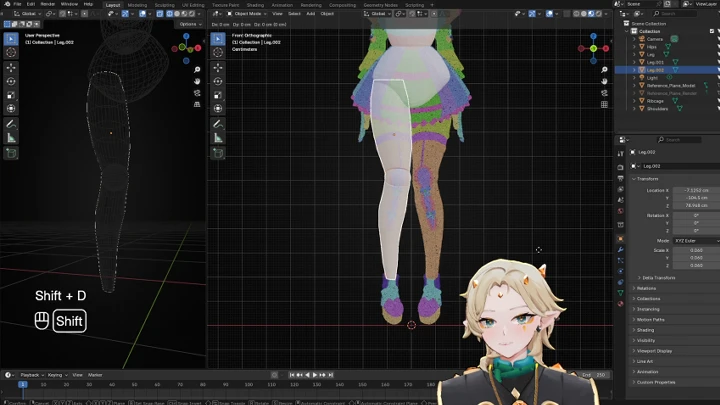
Task: Select the Rotate tool in left viewport toolbar
Action: point(11,81)
